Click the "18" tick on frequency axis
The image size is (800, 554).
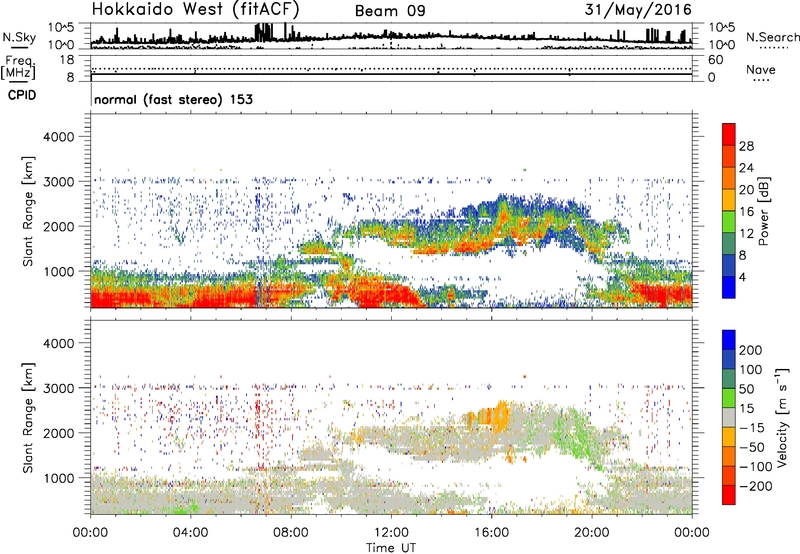[67, 60]
